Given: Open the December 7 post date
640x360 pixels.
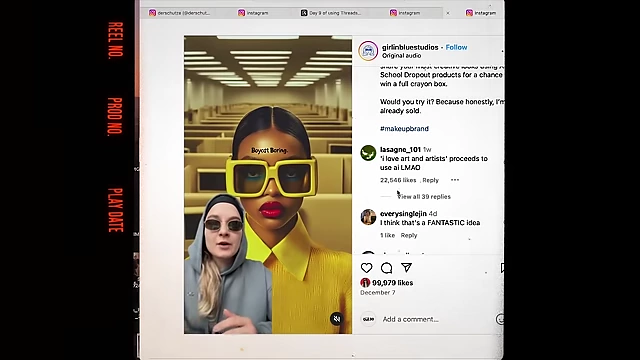Looking at the screenshot, I should click(x=378, y=292).
